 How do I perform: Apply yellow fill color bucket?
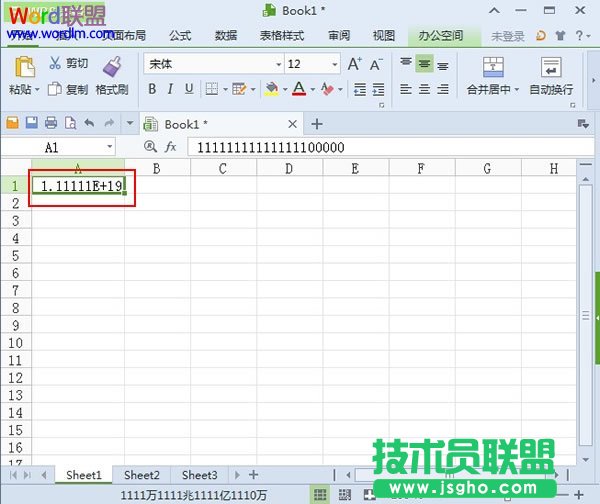click(x=272, y=89)
